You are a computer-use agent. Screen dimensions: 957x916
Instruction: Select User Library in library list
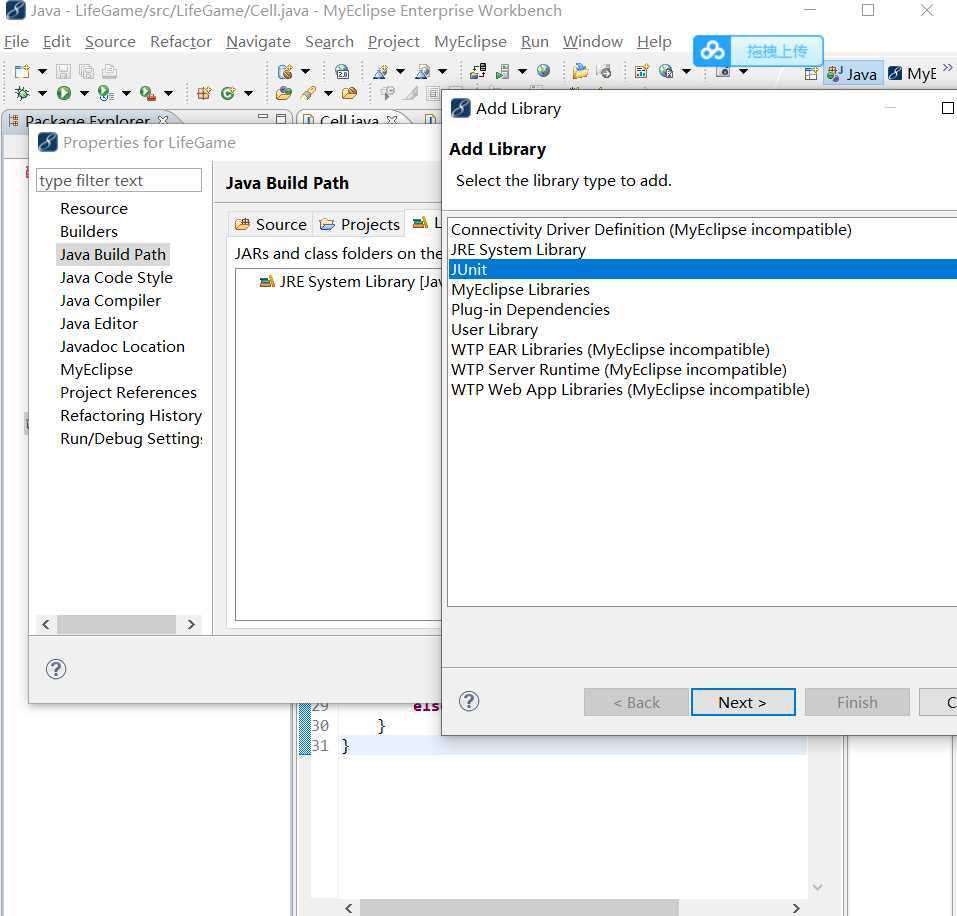[702, 330]
